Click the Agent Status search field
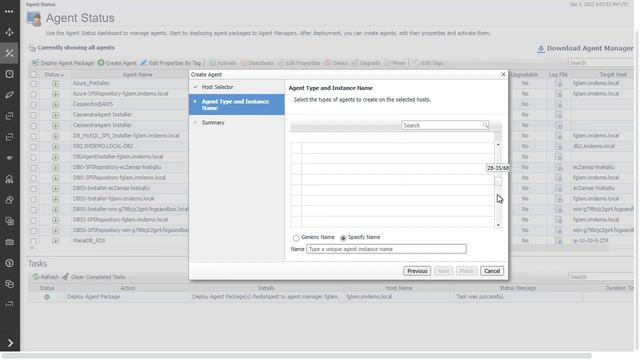Viewport: 640px width, 360px height. pyautogui.click(x=601, y=63)
